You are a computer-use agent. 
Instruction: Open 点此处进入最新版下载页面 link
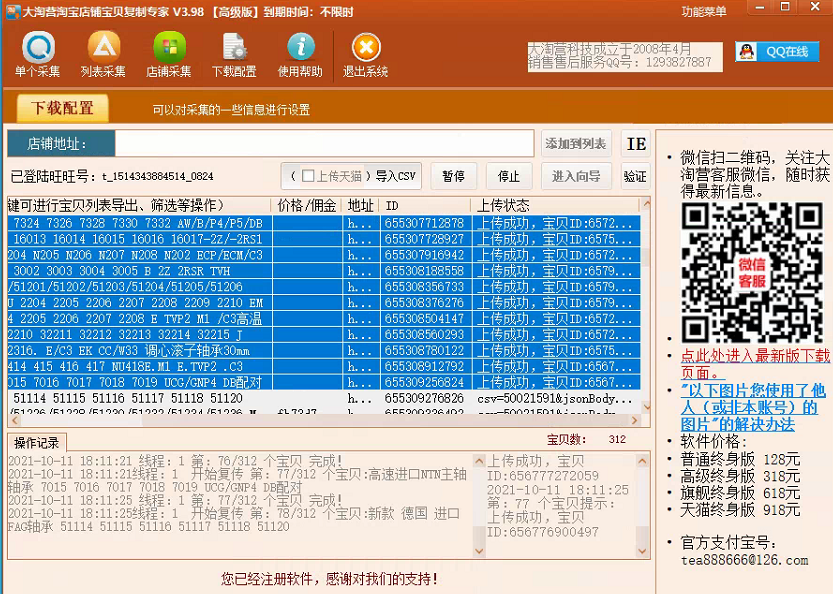[x=755, y=364]
